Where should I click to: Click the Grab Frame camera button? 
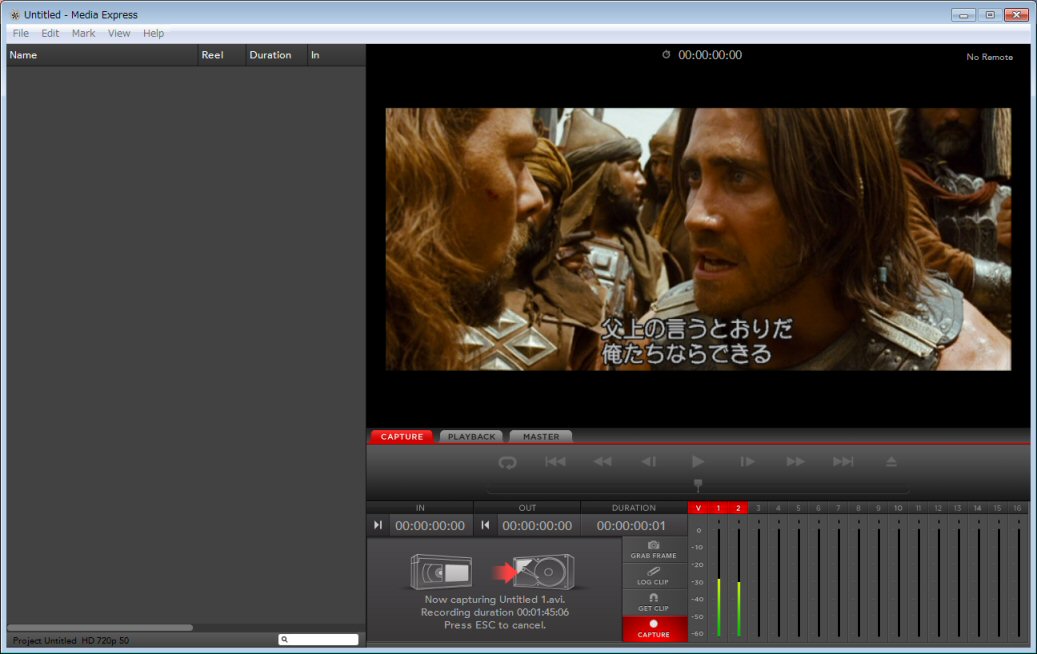click(653, 550)
